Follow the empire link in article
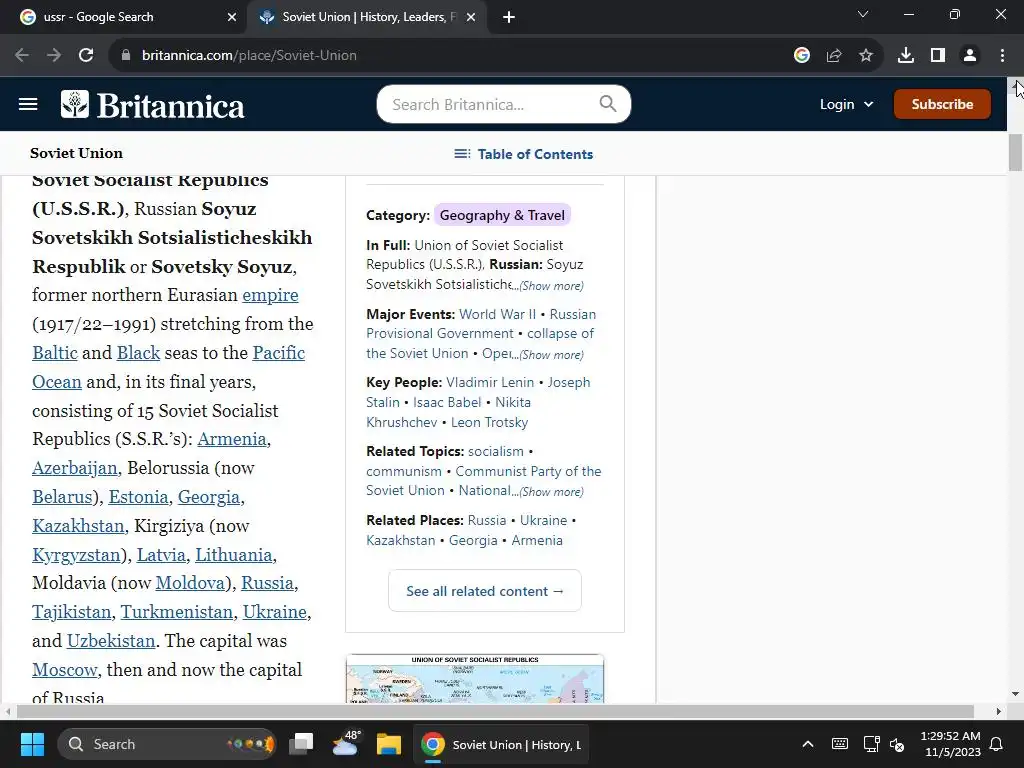The height and width of the screenshot is (768, 1024). pyautogui.click(x=270, y=295)
